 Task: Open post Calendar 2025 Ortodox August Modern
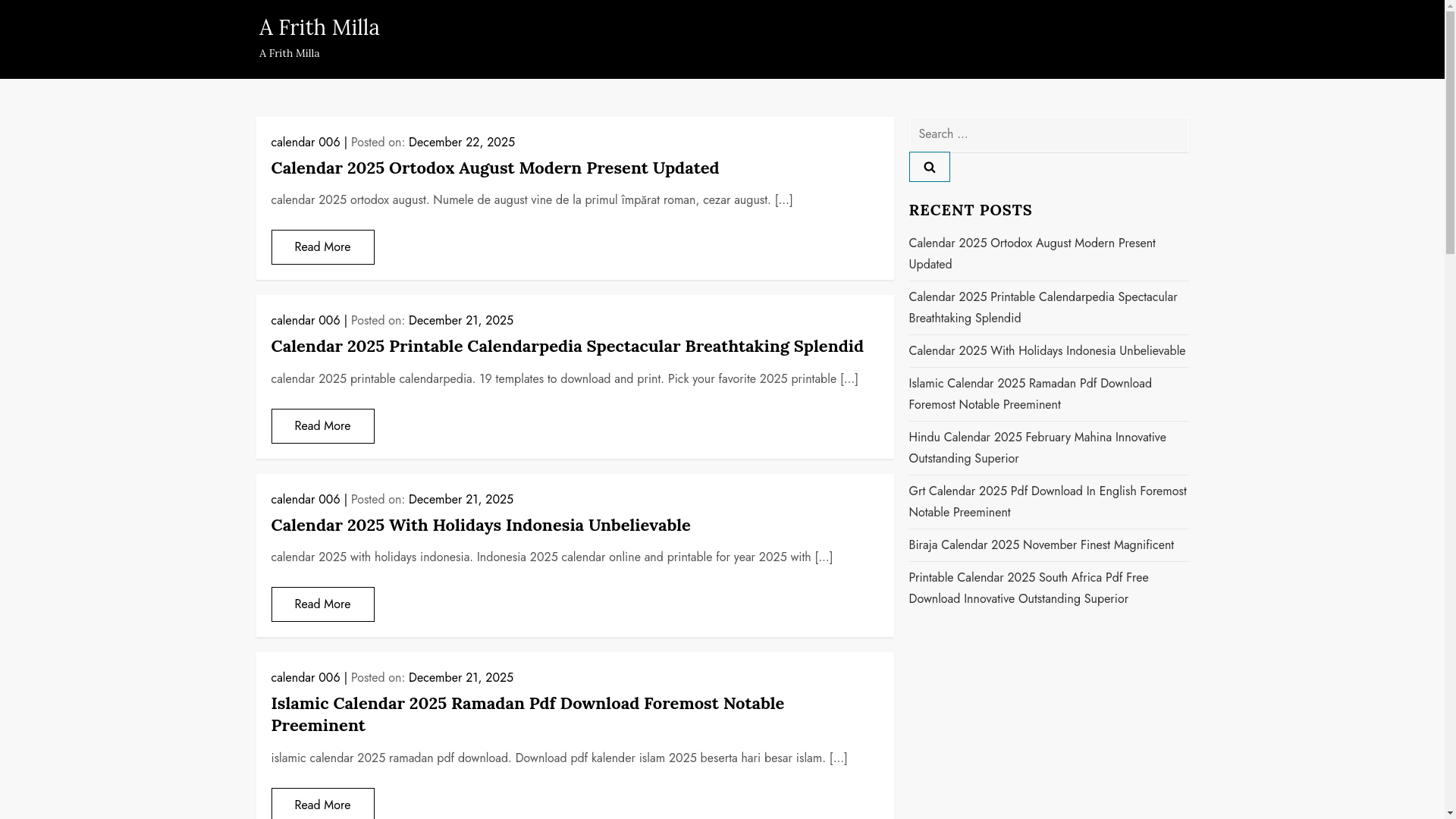494,168
